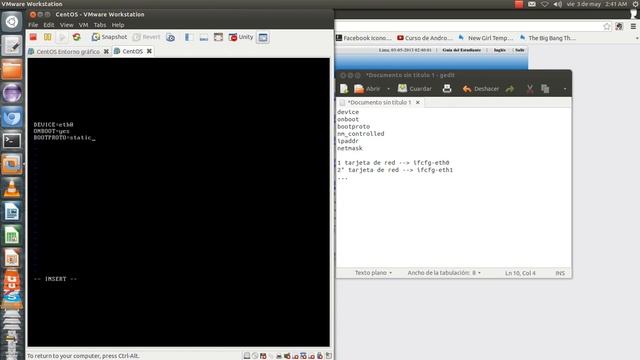Image resolution: width=640 pixels, height=360 pixels.
Task: Open the Terminal launcher icon
Action: tap(12, 141)
